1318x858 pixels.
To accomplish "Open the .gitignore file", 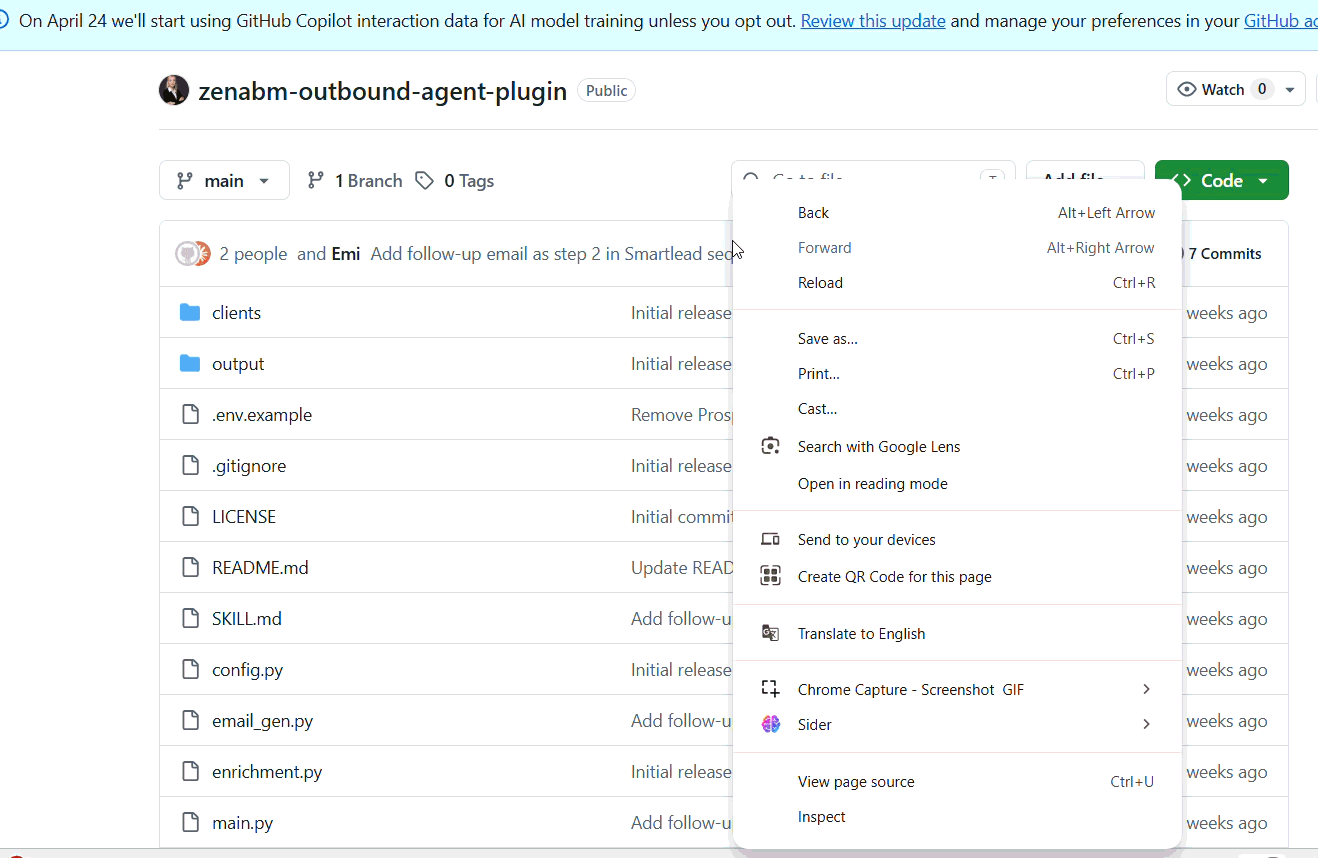I will (249, 466).
